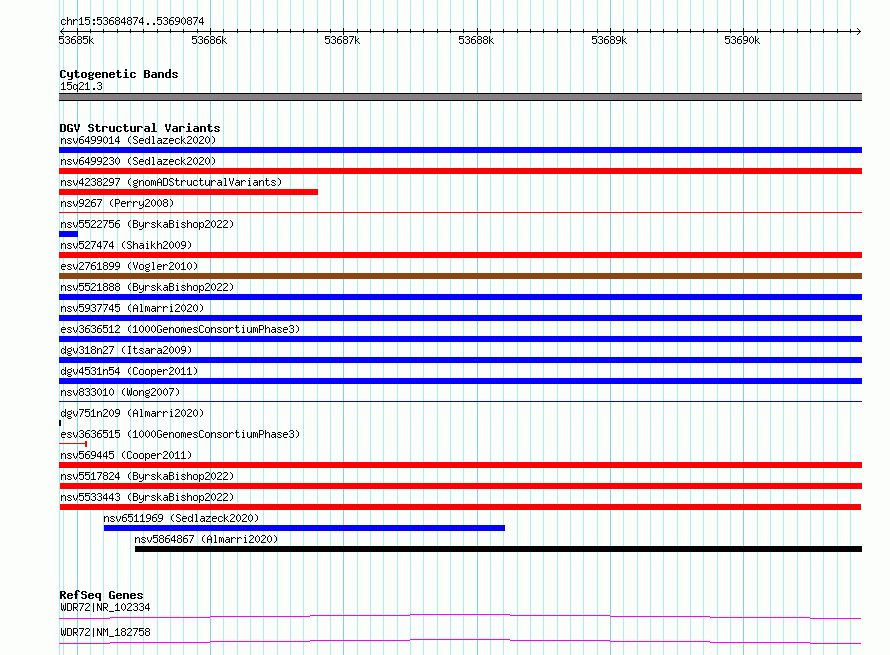Click the nsv5522756 (ByrskaBishop2022) label
The image size is (890, 655).
[x=147, y=224]
